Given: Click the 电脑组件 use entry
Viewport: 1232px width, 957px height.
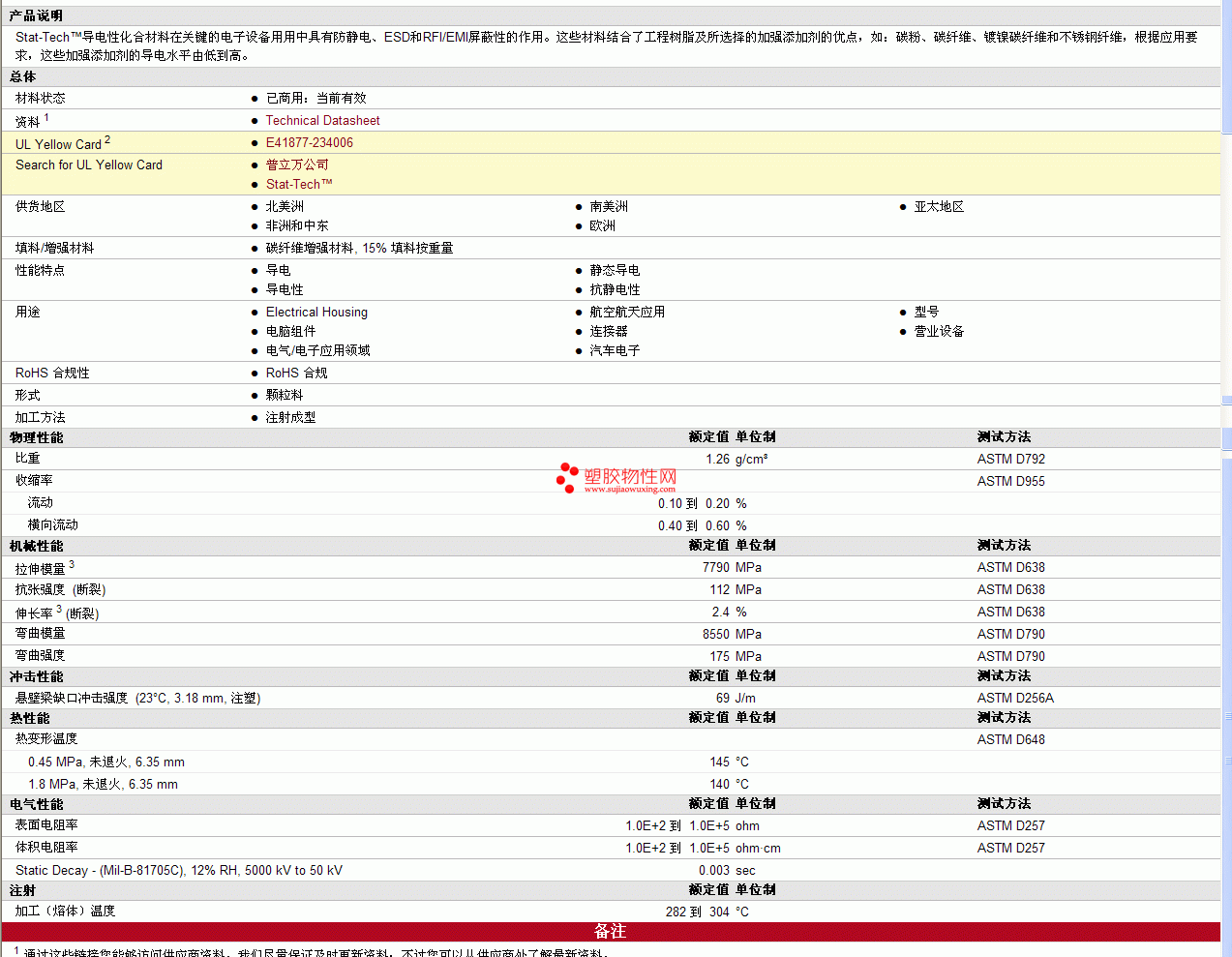Looking at the screenshot, I should (290, 331).
